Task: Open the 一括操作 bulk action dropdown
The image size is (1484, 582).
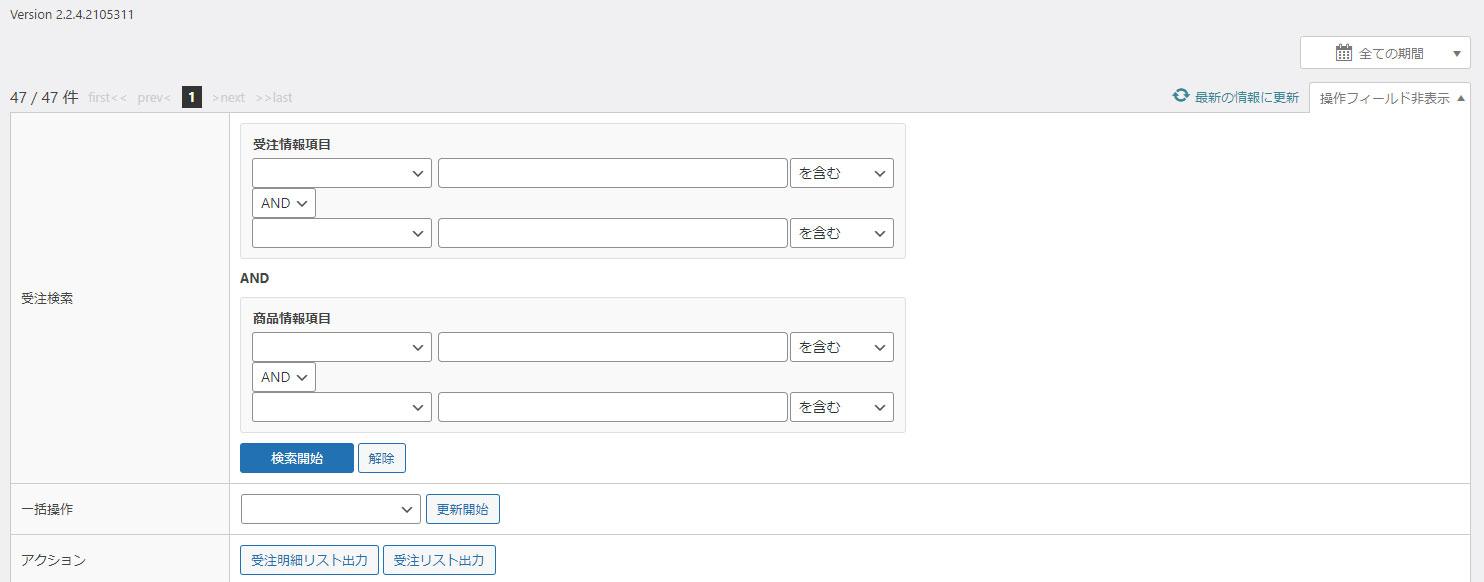Action: (x=331, y=509)
